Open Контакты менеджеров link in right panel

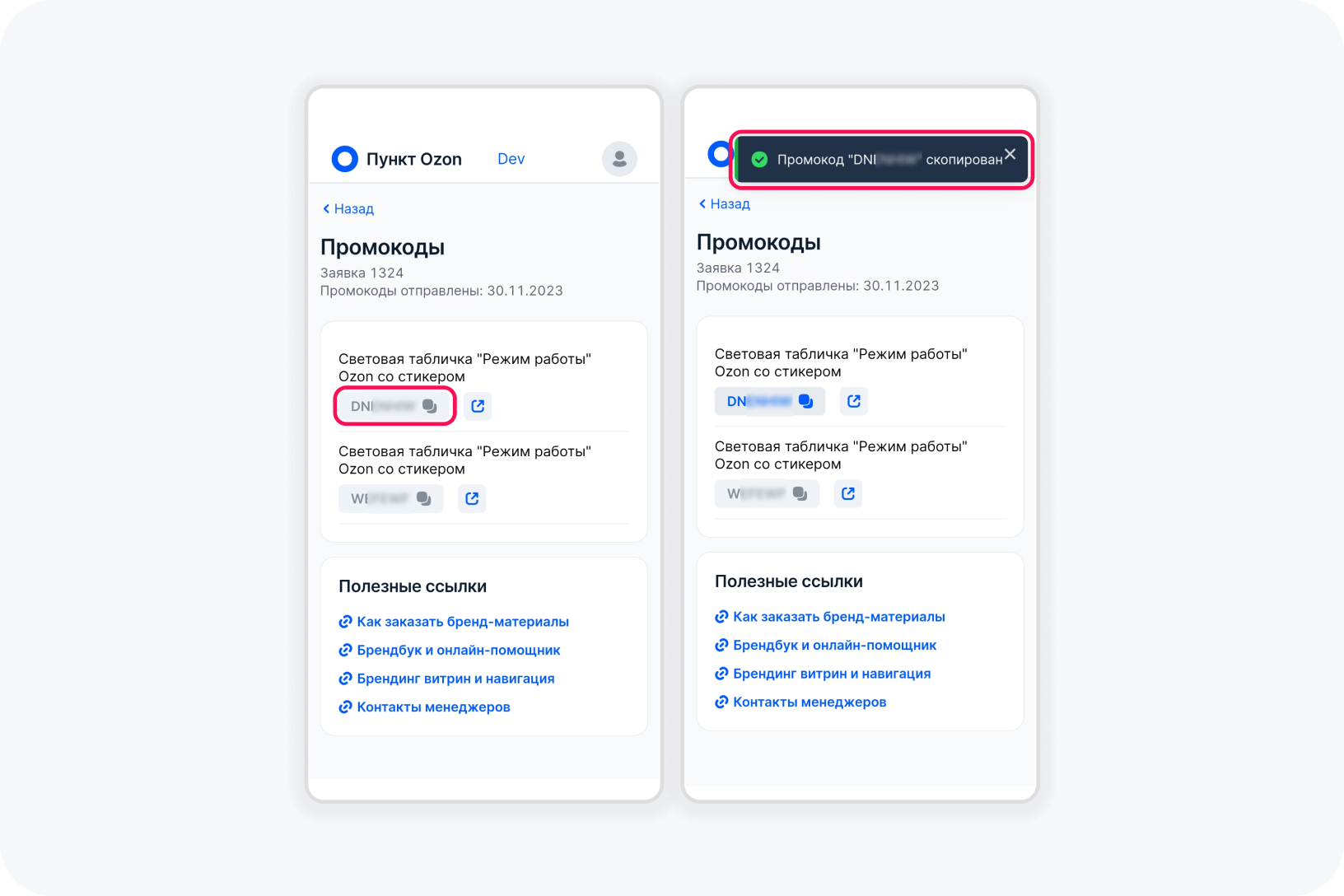(800, 702)
